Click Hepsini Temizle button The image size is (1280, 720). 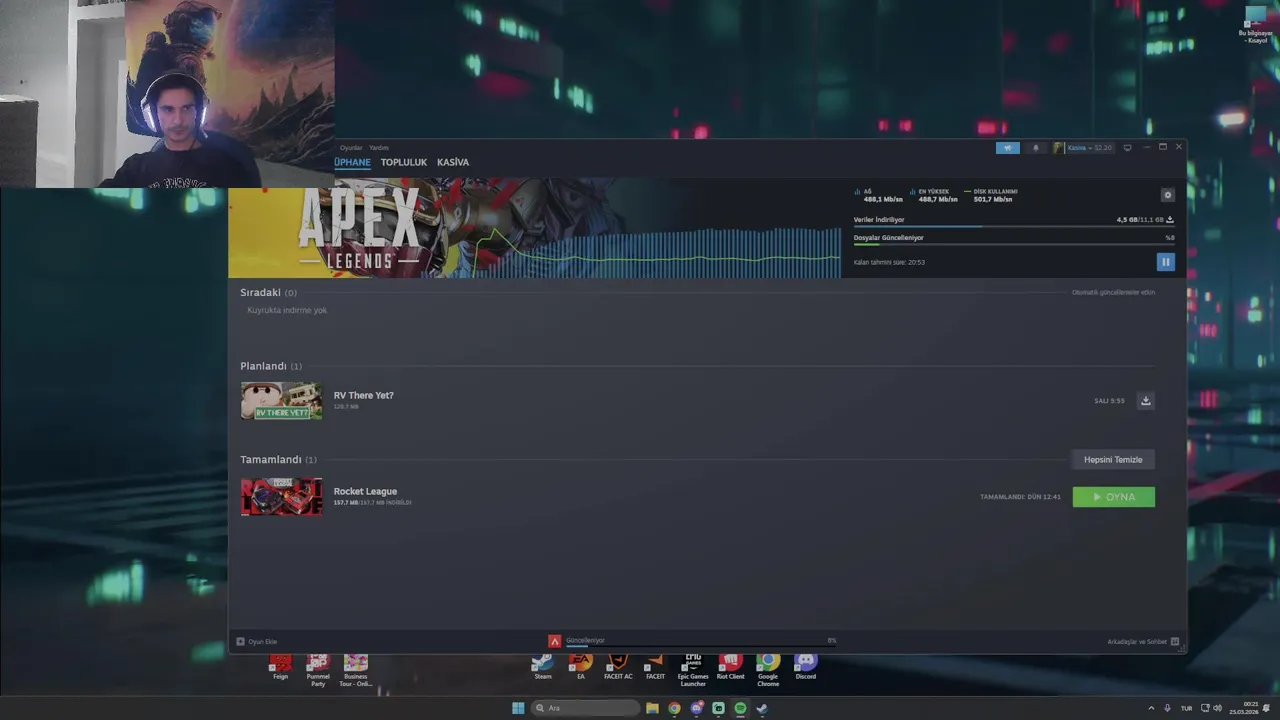(1113, 460)
